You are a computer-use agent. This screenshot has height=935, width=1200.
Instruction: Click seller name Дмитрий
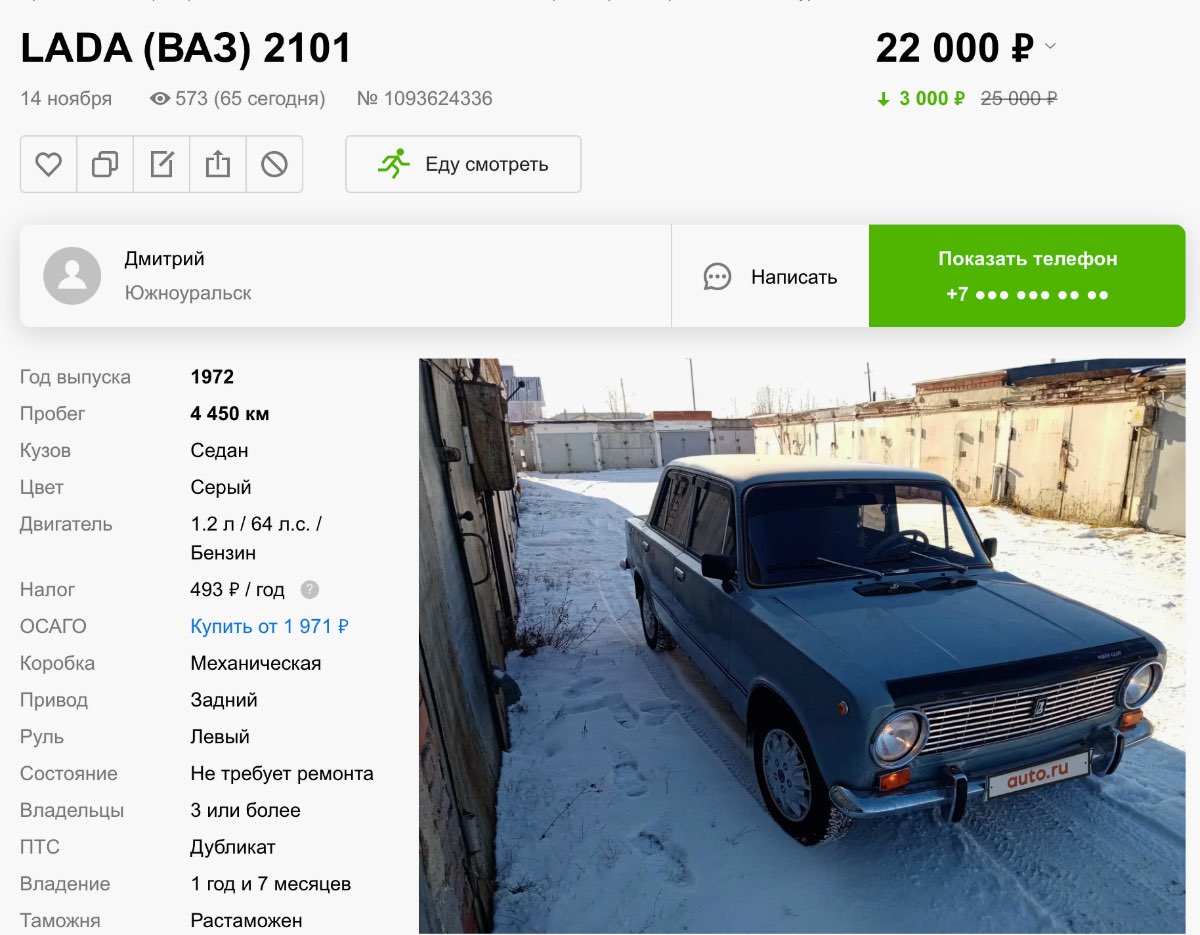[x=164, y=259]
